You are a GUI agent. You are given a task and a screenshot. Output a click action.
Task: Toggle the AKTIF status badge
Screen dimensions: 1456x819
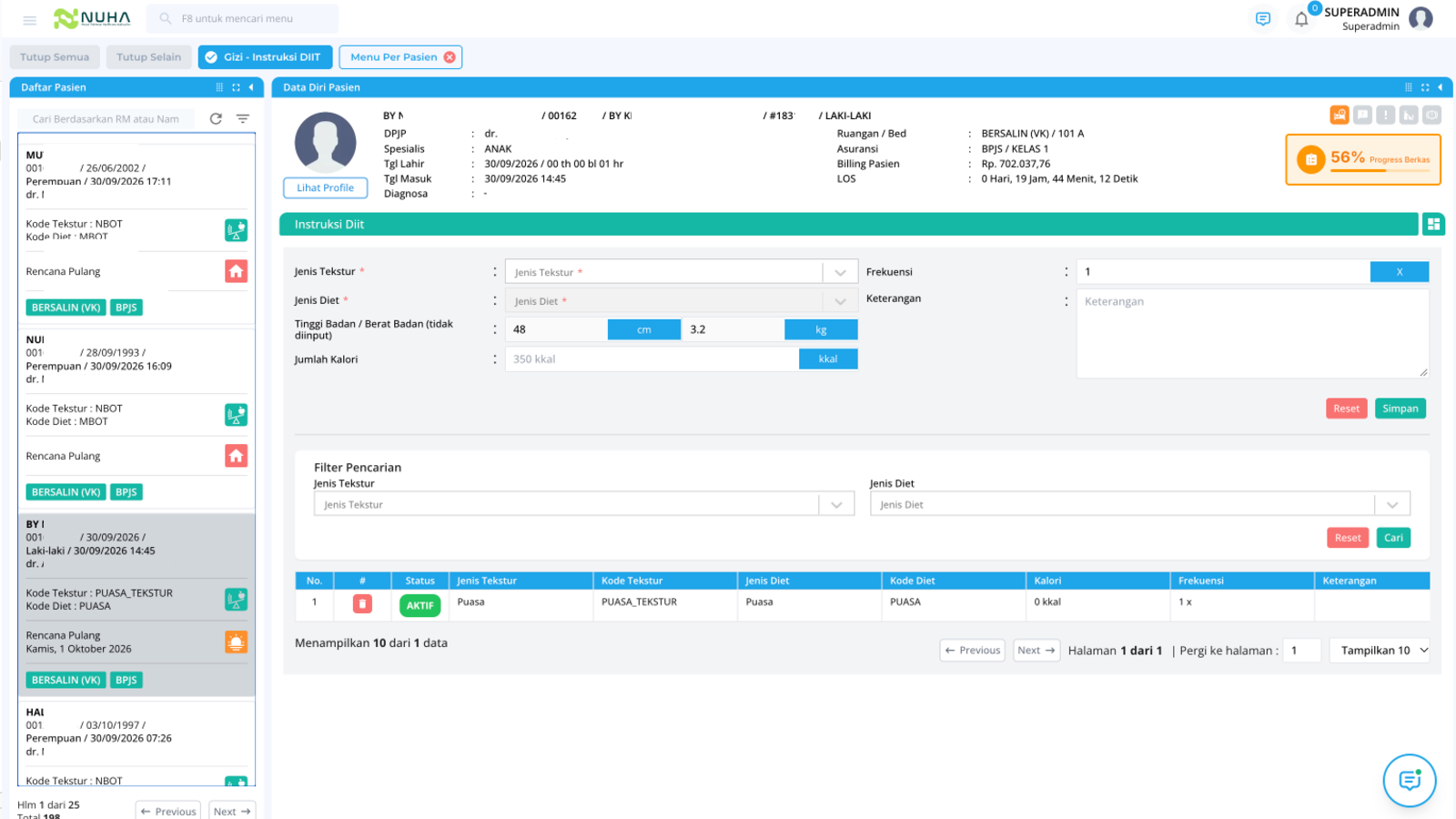coord(420,605)
